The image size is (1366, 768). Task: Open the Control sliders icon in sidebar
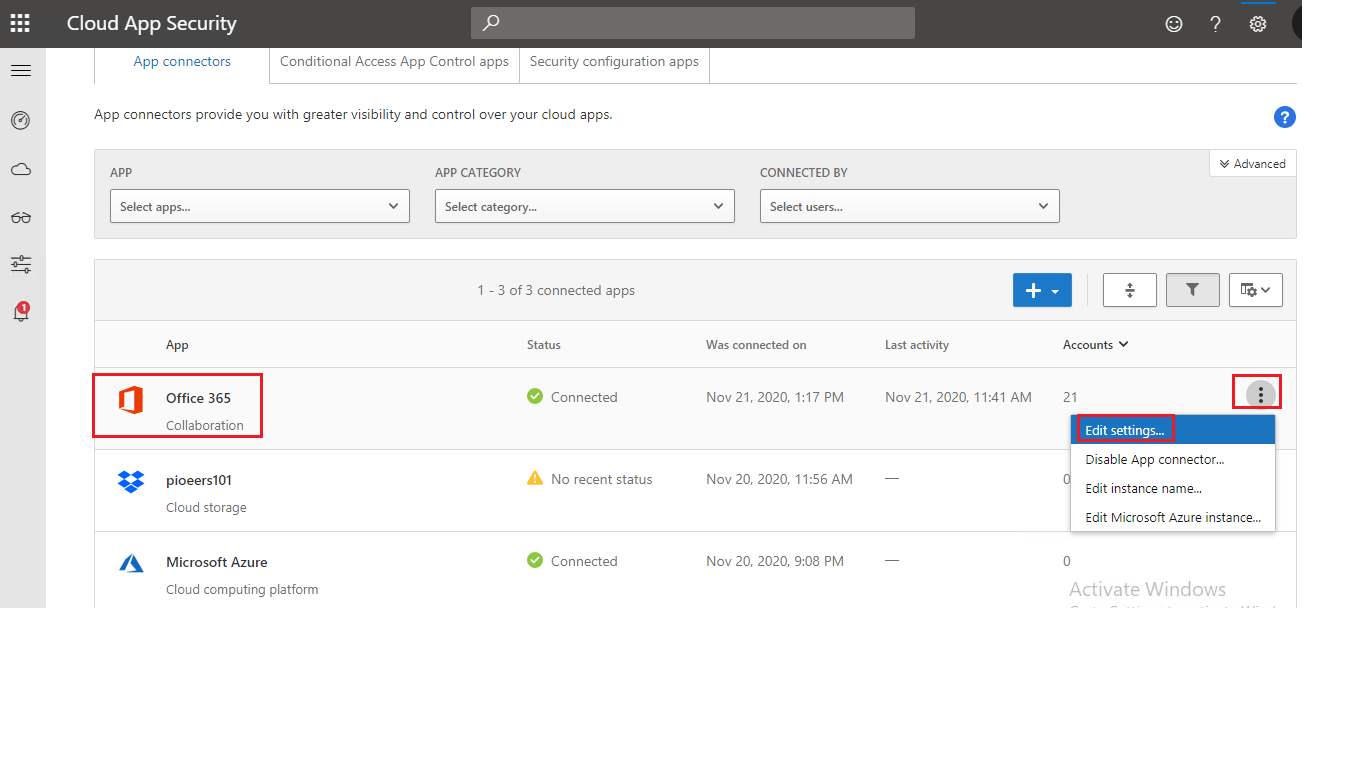(21, 265)
